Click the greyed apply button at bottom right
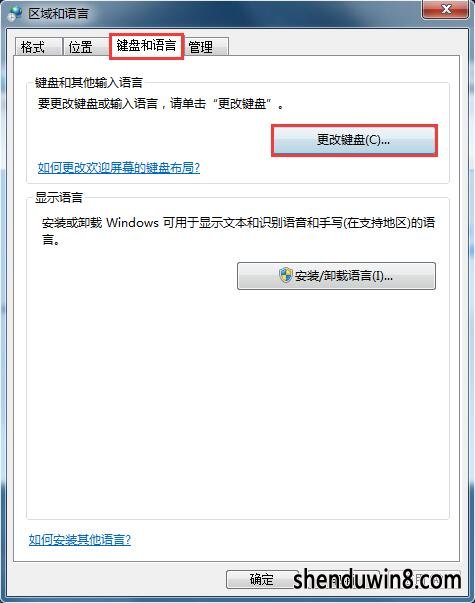 pos(423,579)
